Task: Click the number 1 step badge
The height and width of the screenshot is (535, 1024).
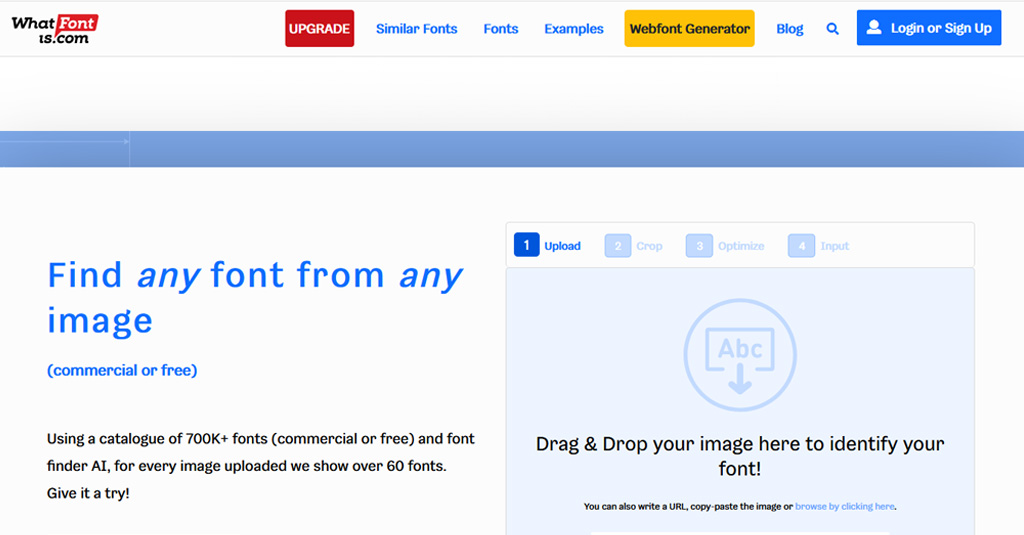Action: tap(526, 245)
